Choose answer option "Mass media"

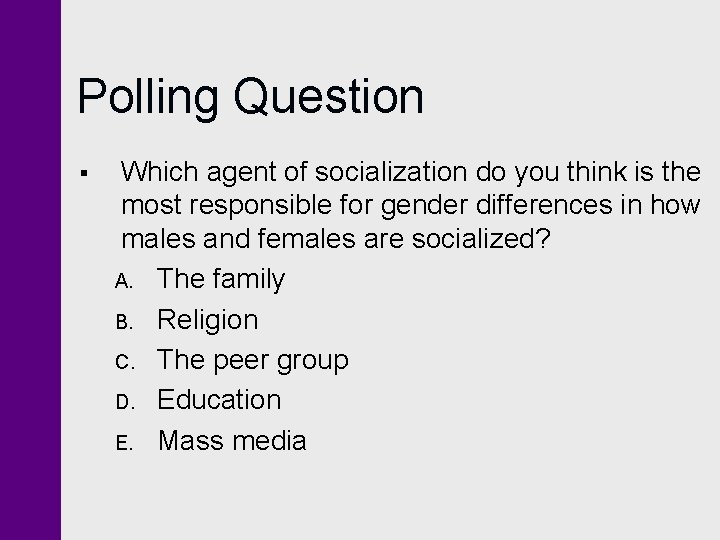[232, 440]
